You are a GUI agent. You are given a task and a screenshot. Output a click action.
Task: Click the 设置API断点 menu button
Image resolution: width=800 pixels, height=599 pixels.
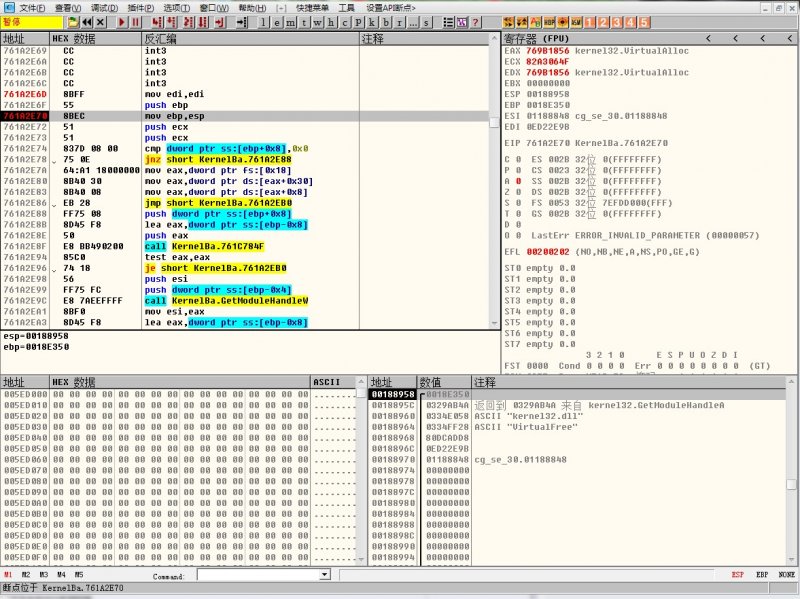pos(390,7)
